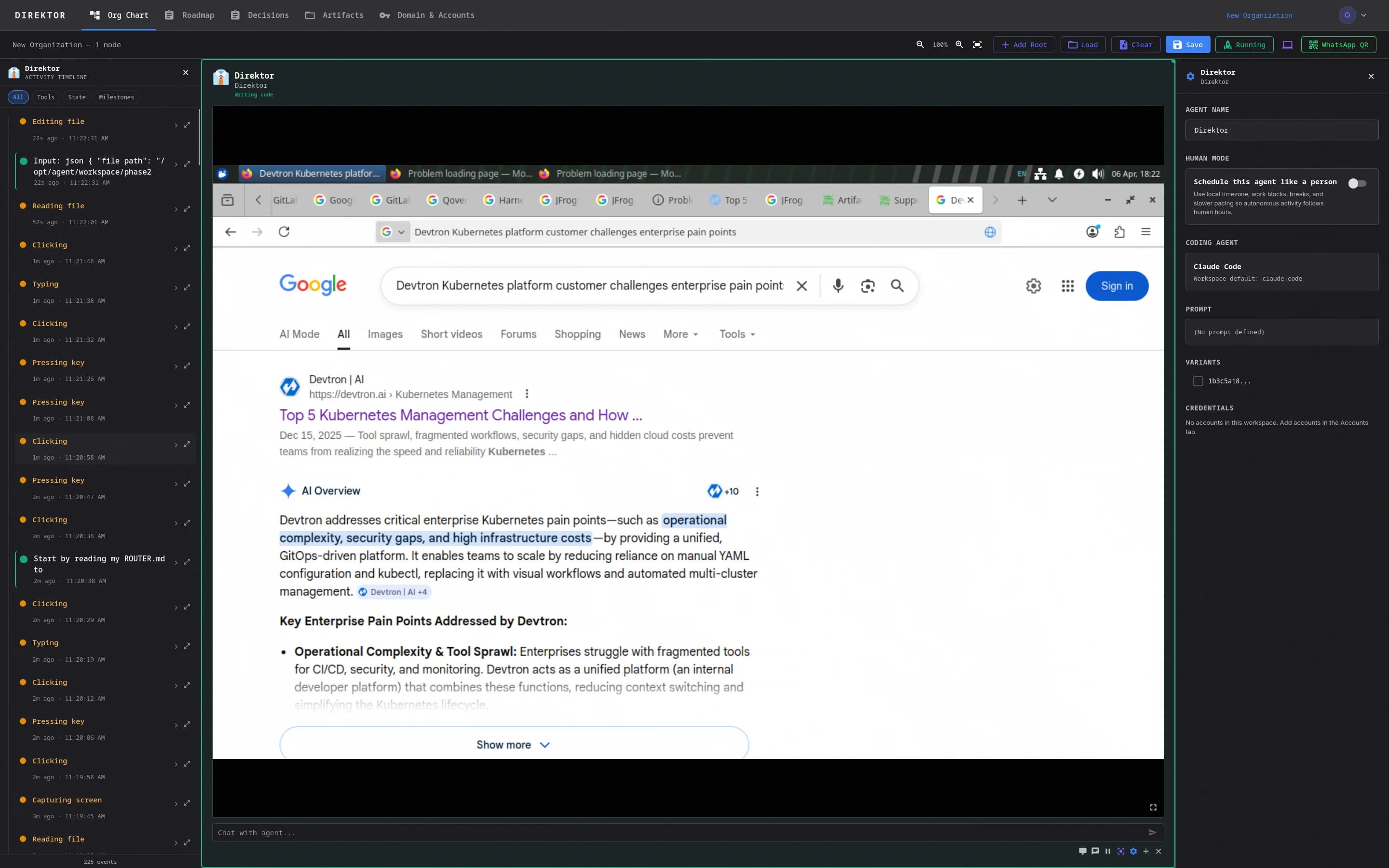Viewport: 1389px width, 868px height.
Task: Open the chat messages icon below chat box
Action: 1095,851
